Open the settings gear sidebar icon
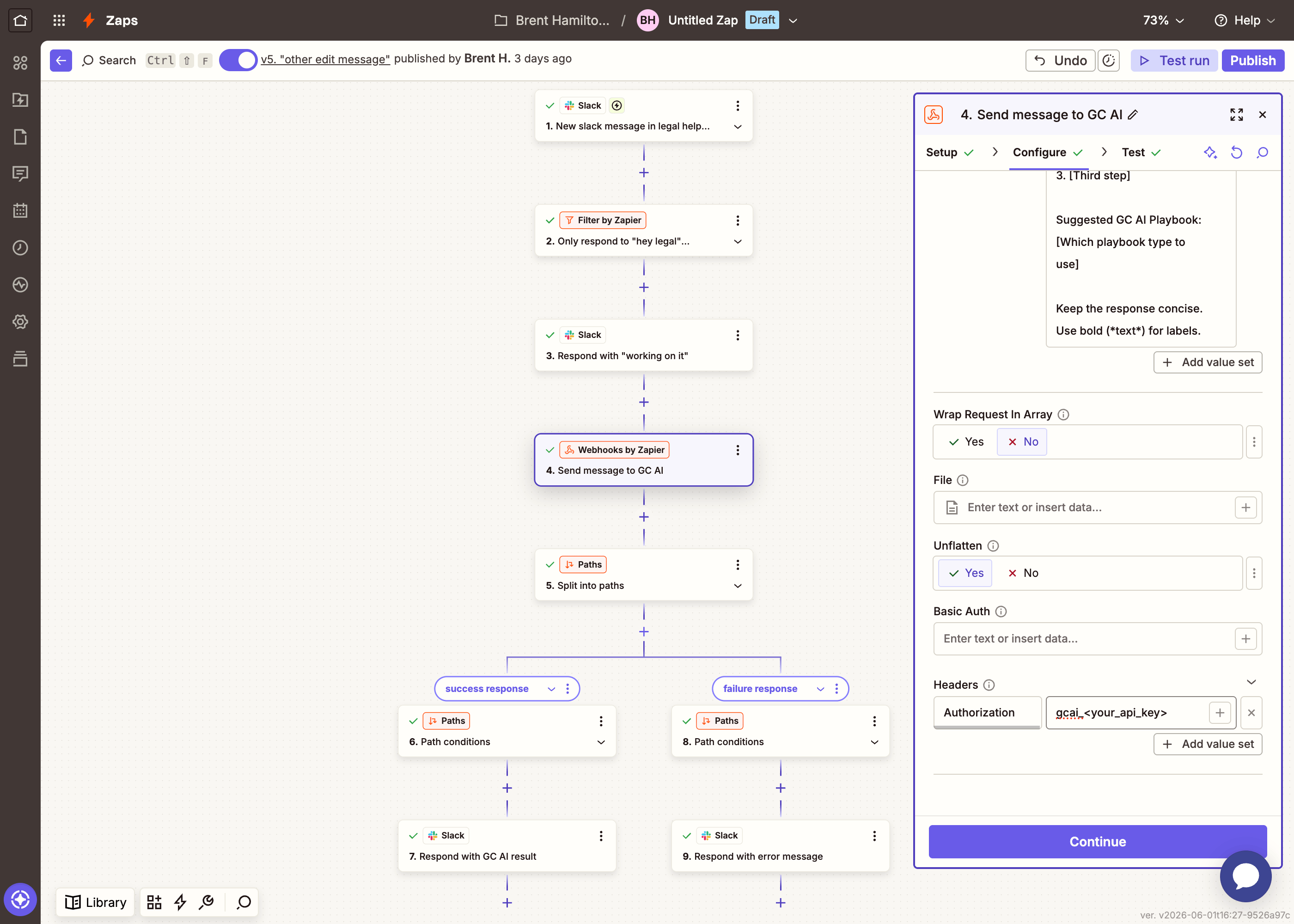 [20, 321]
